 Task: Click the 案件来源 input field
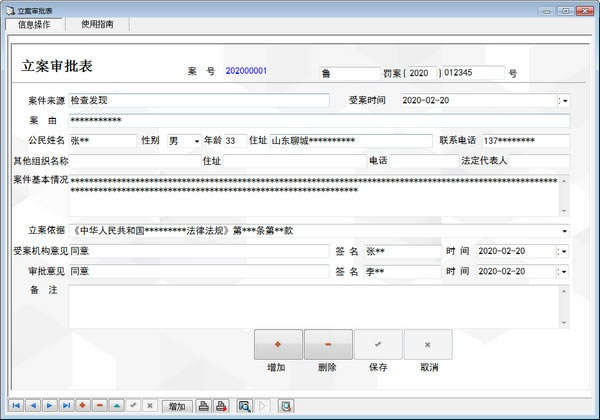[x=198, y=101]
